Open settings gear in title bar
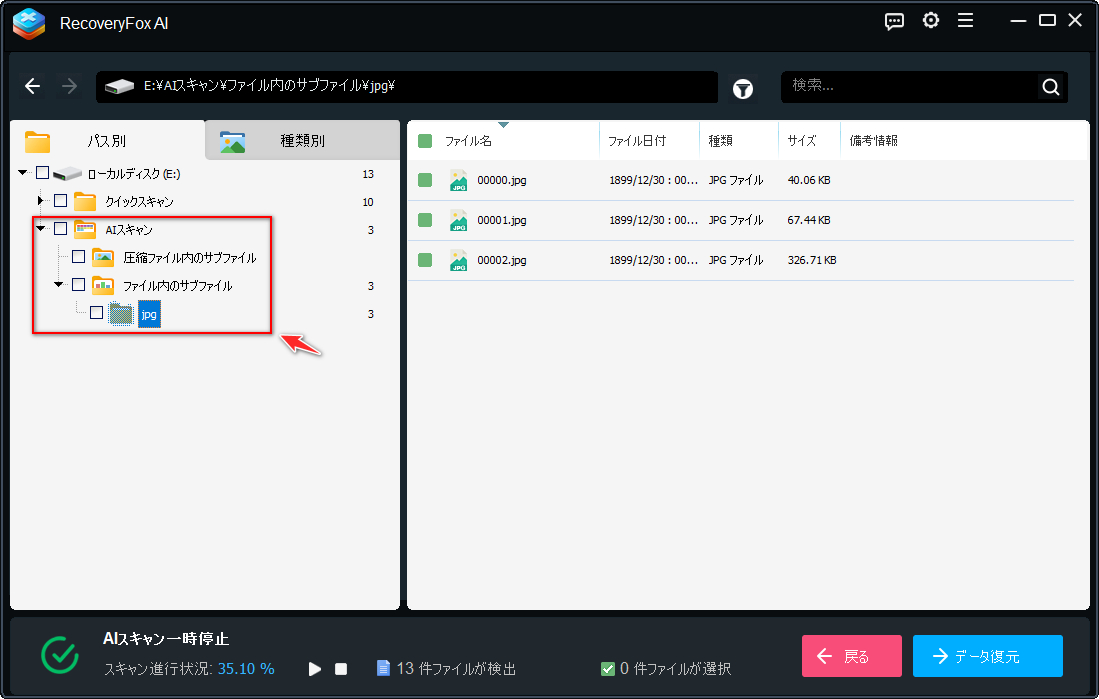This screenshot has width=1099, height=699. tap(931, 21)
